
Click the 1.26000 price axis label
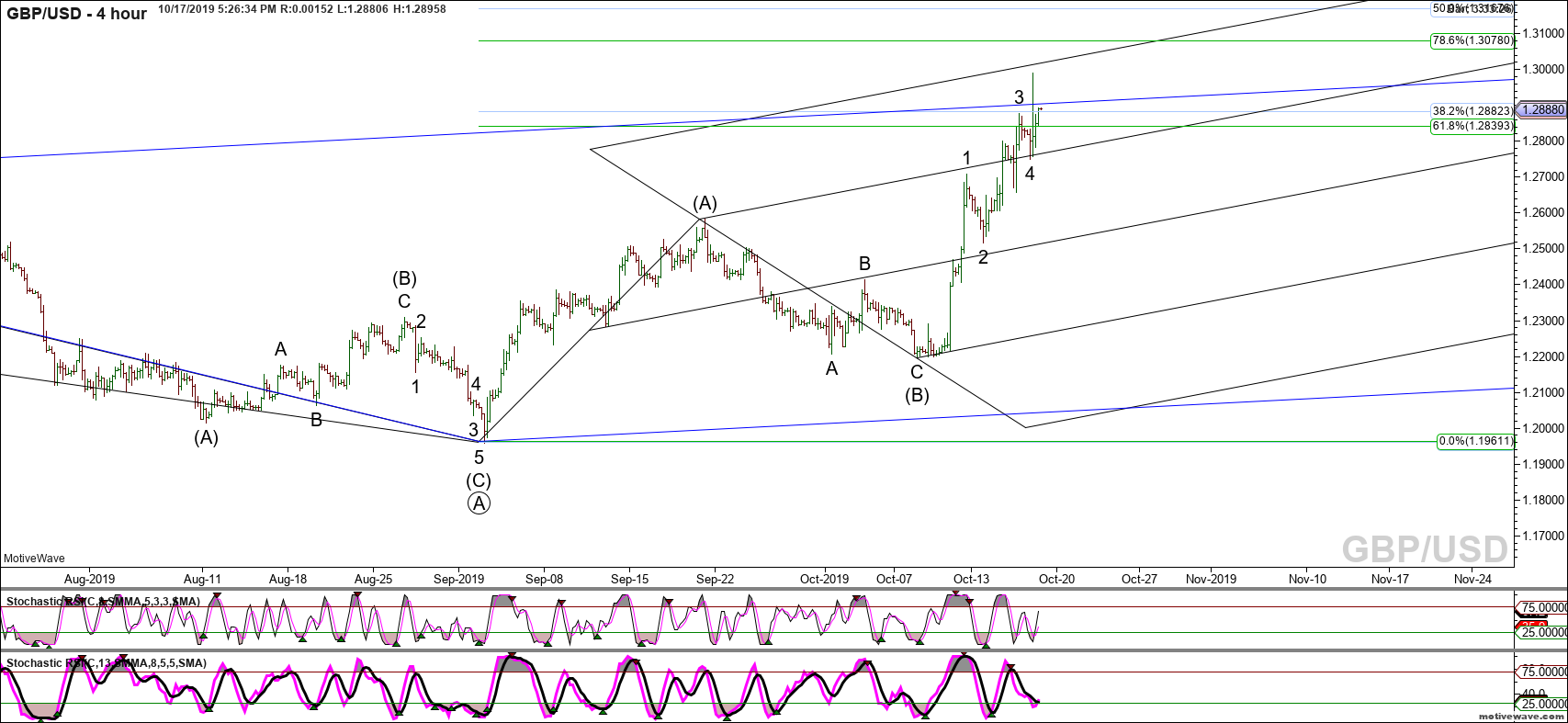(1544, 212)
